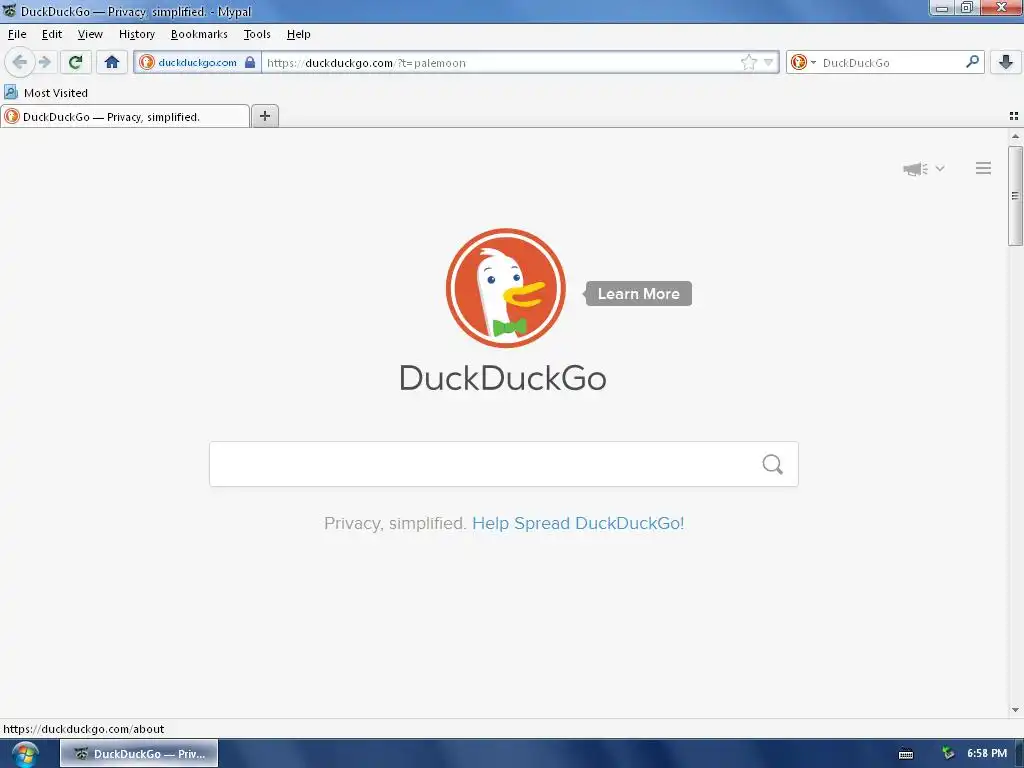The width and height of the screenshot is (1024, 768).
Task: Open a new tab with plus button
Action: coord(264,116)
